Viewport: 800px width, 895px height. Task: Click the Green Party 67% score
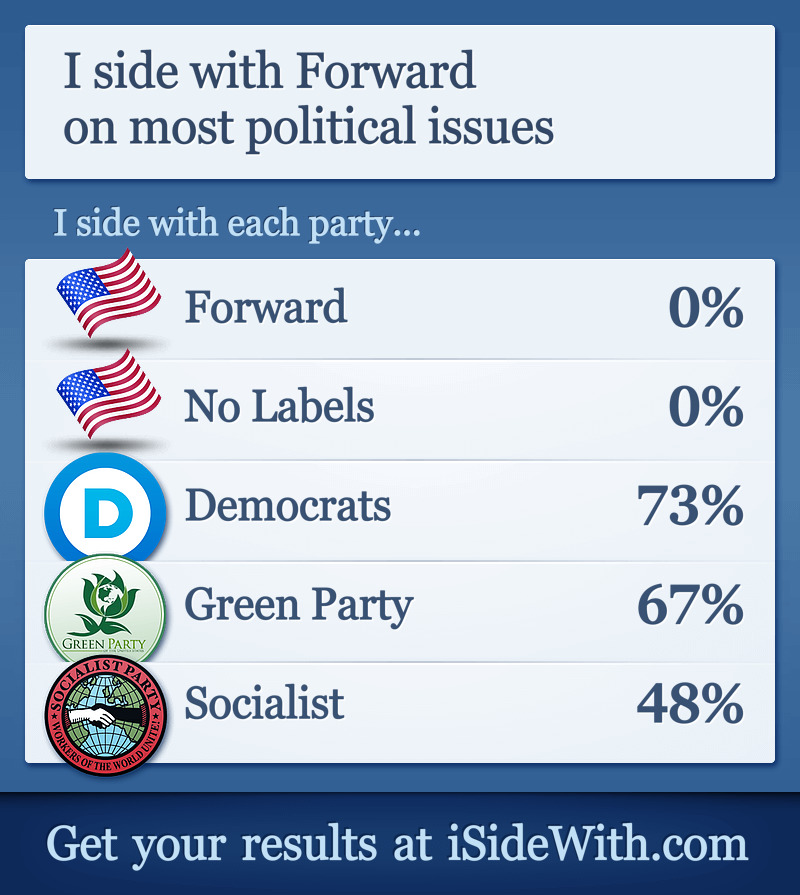pyautogui.click(x=690, y=605)
